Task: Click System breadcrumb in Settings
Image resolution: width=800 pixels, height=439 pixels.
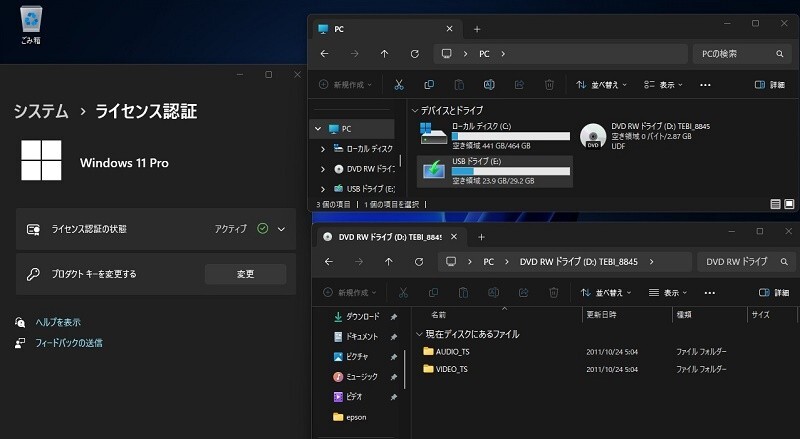Action: tap(41, 111)
